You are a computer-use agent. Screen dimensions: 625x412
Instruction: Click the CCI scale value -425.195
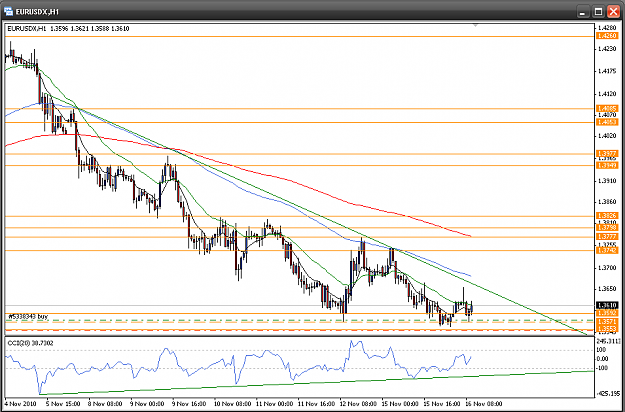click(x=609, y=394)
